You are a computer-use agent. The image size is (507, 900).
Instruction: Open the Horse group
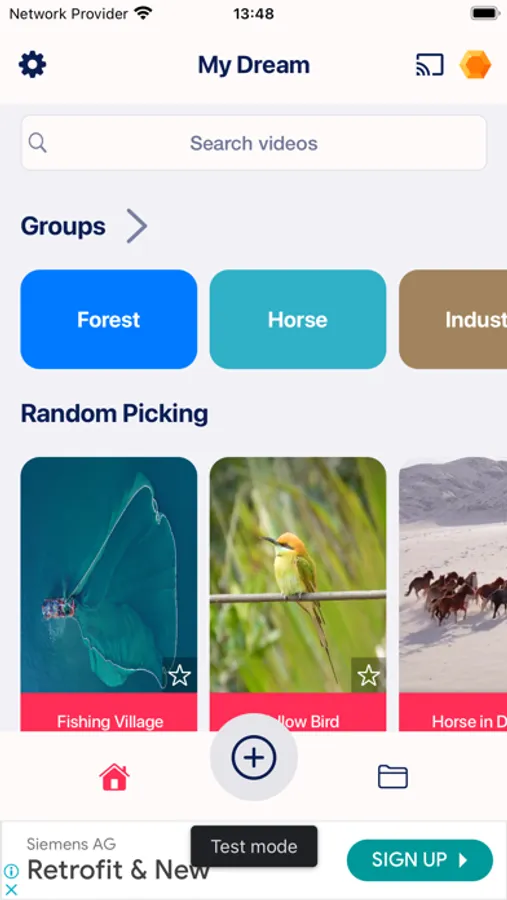click(298, 319)
